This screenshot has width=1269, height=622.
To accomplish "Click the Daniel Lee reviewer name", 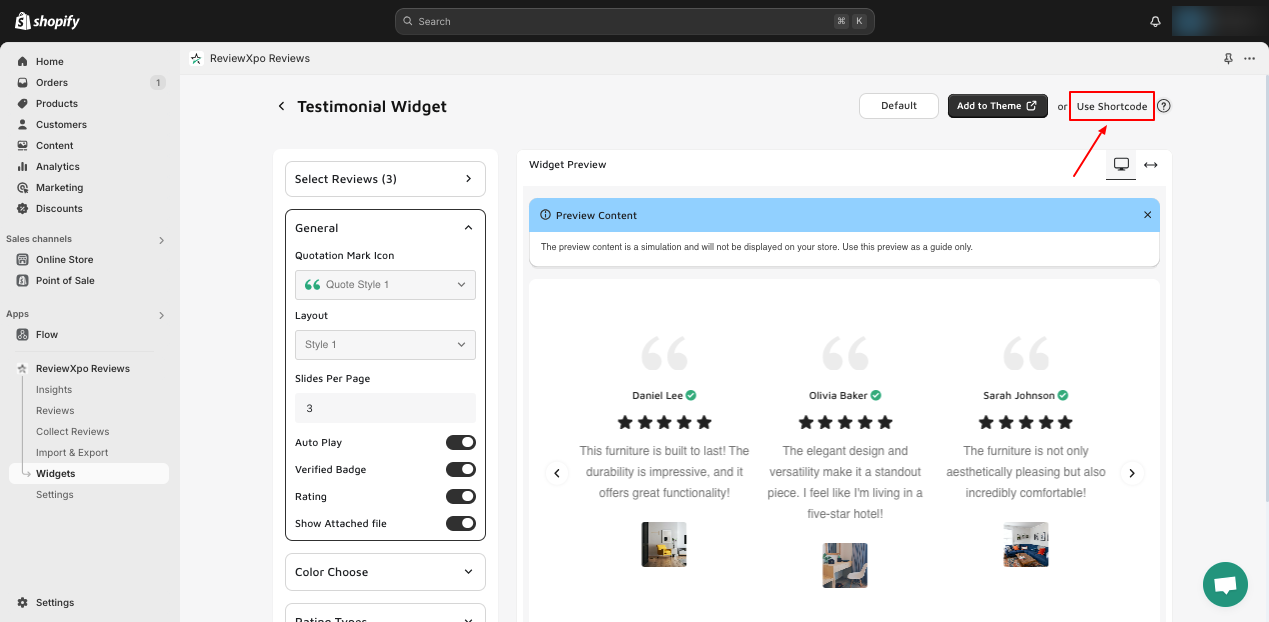I will pyautogui.click(x=658, y=396).
